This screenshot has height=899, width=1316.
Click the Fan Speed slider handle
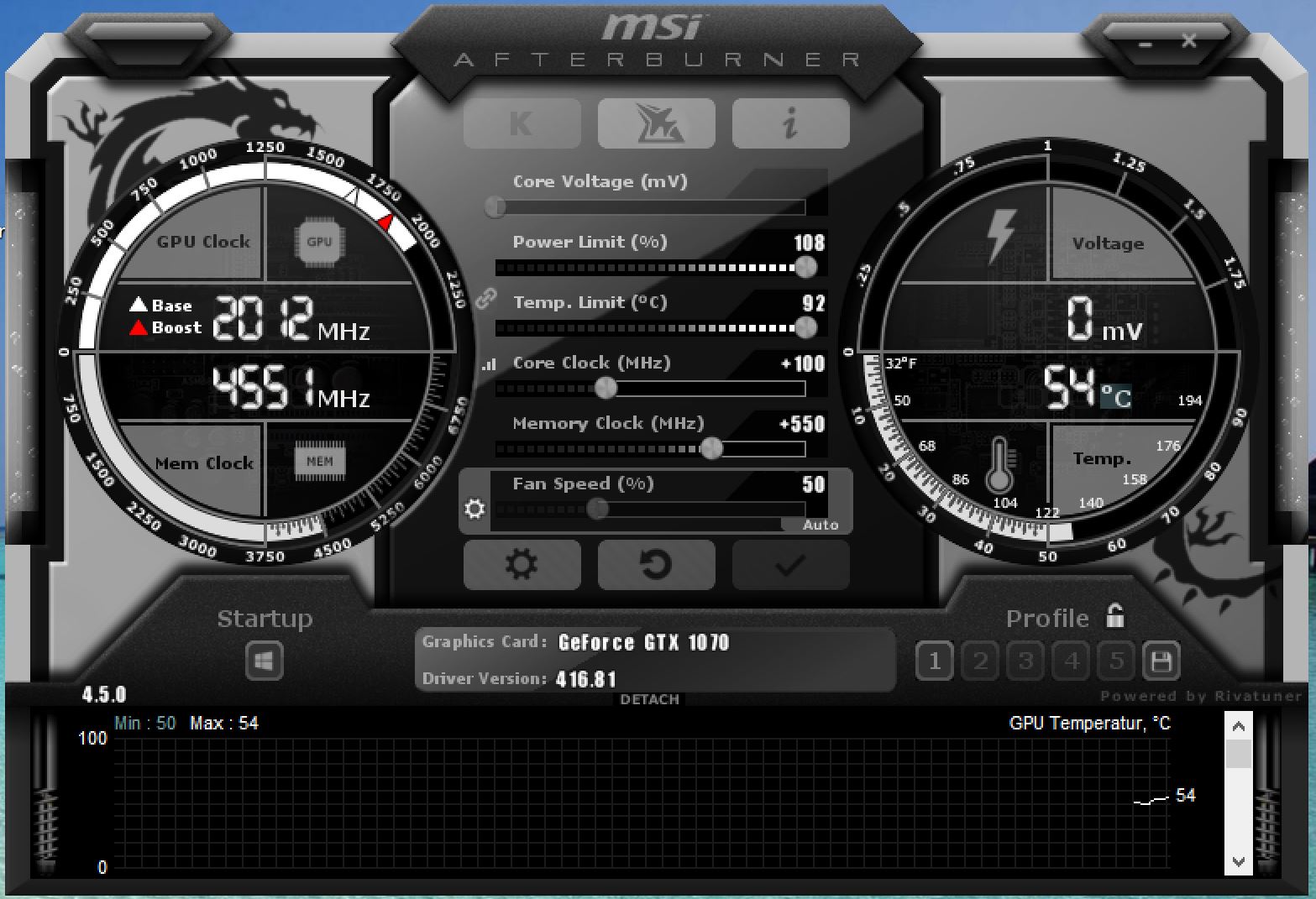[597, 509]
